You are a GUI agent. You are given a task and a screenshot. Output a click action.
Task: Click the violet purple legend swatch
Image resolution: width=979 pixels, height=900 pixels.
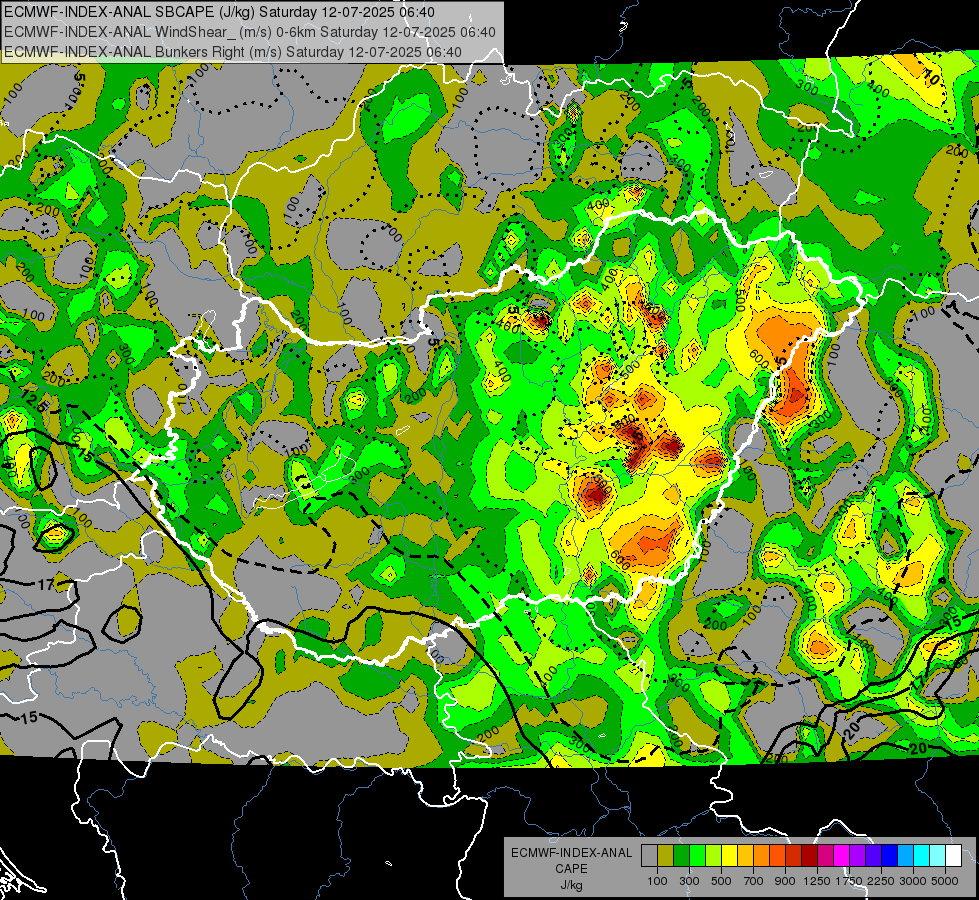[858, 855]
